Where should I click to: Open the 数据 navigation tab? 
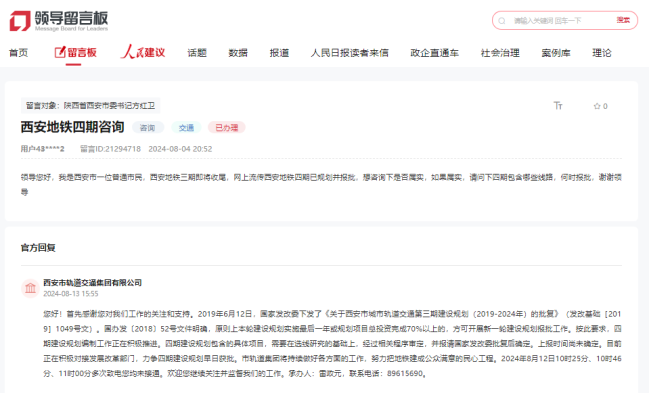(238, 53)
